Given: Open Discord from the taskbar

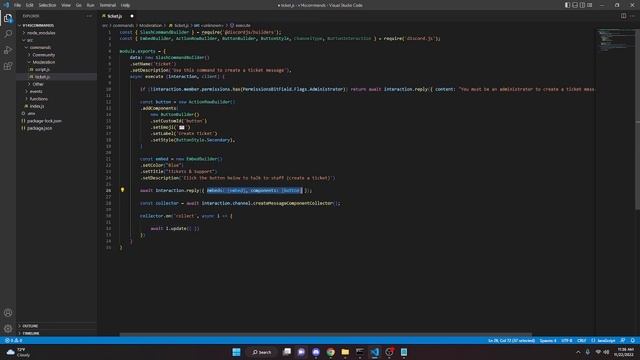Looking at the screenshot, I should [x=316, y=352].
